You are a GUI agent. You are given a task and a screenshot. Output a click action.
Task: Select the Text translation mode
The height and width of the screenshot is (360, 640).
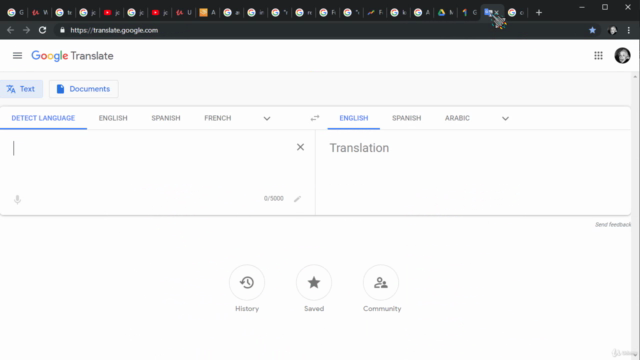coord(21,89)
